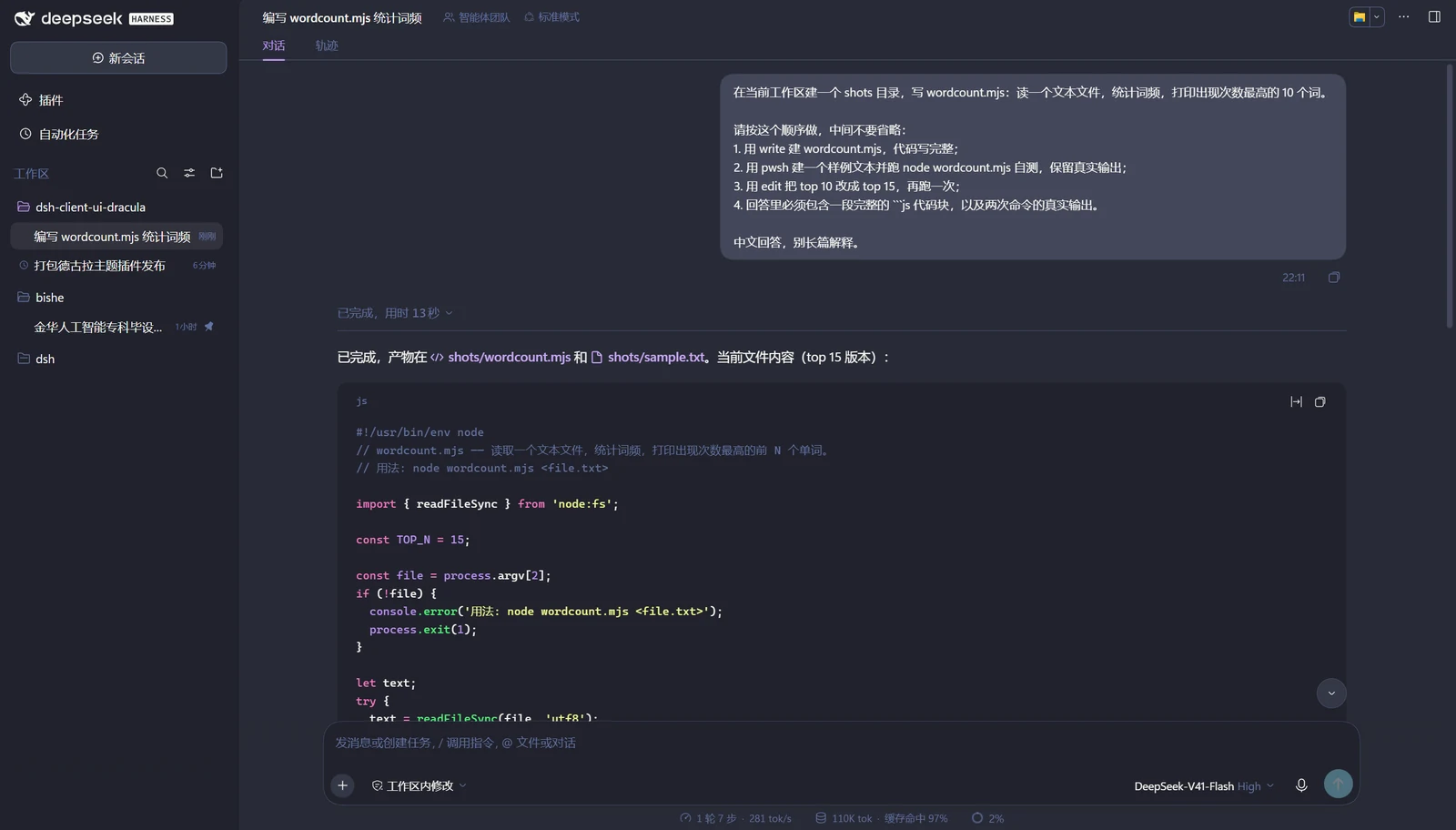
Task: Open the more options ellipsis menu
Action: [x=1404, y=16]
